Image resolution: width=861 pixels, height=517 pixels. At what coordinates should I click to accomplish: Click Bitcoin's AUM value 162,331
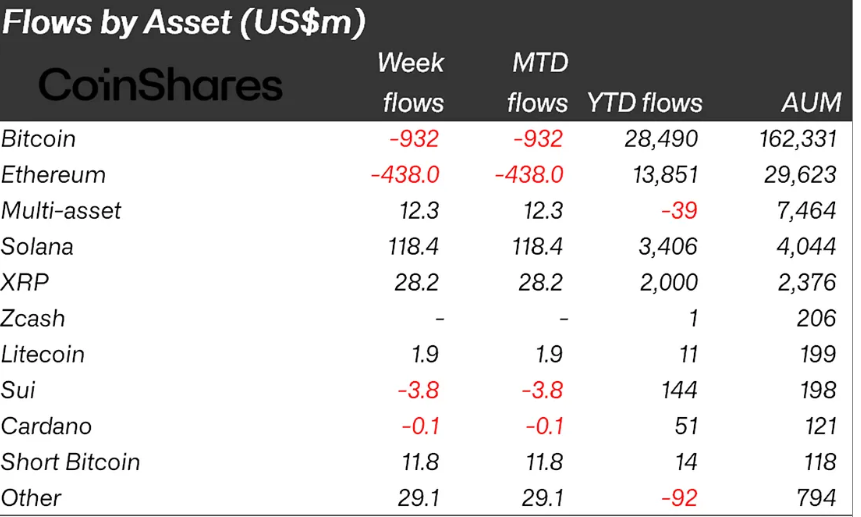coord(797,138)
